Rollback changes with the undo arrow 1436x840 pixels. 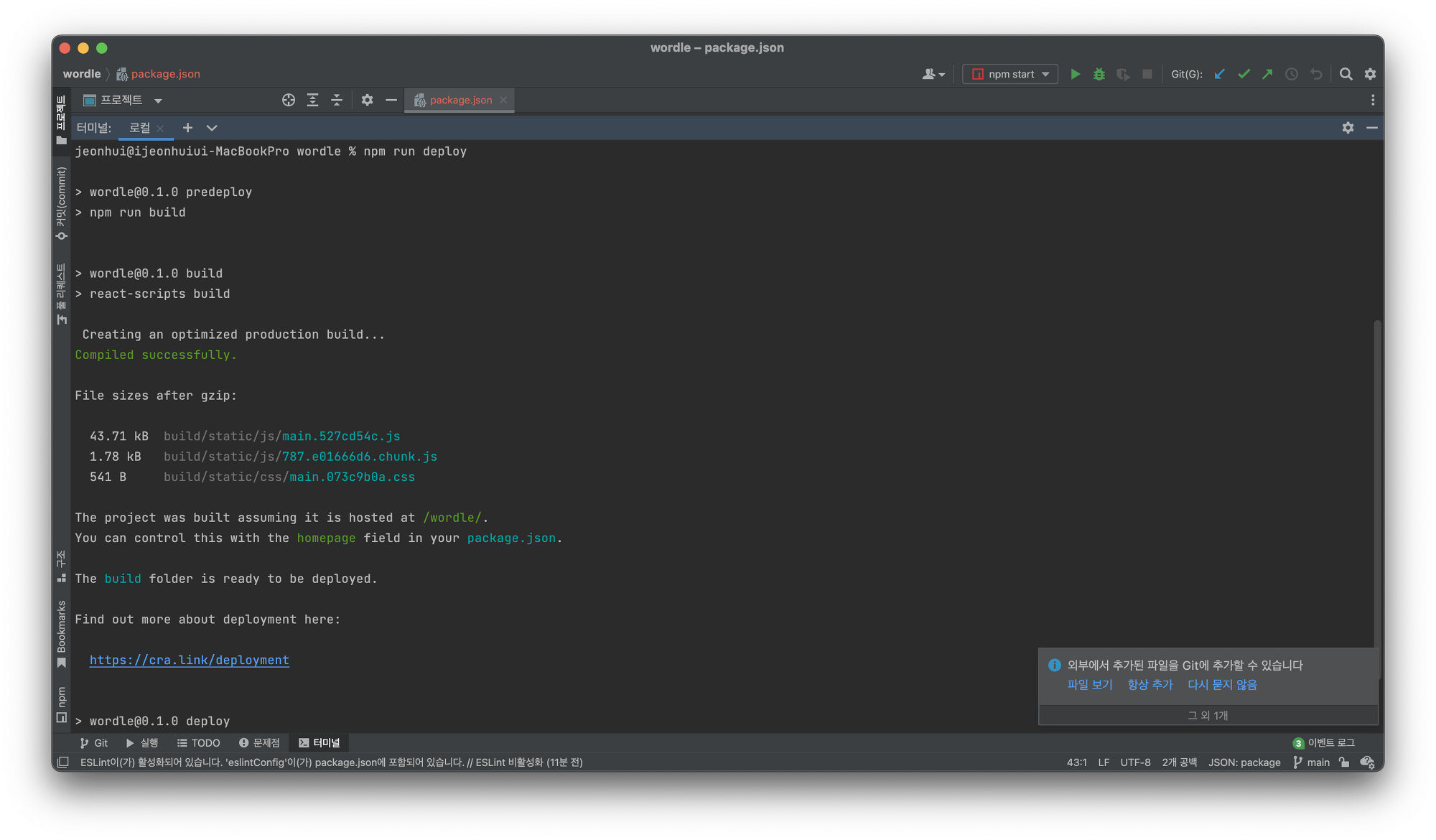(1316, 74)
